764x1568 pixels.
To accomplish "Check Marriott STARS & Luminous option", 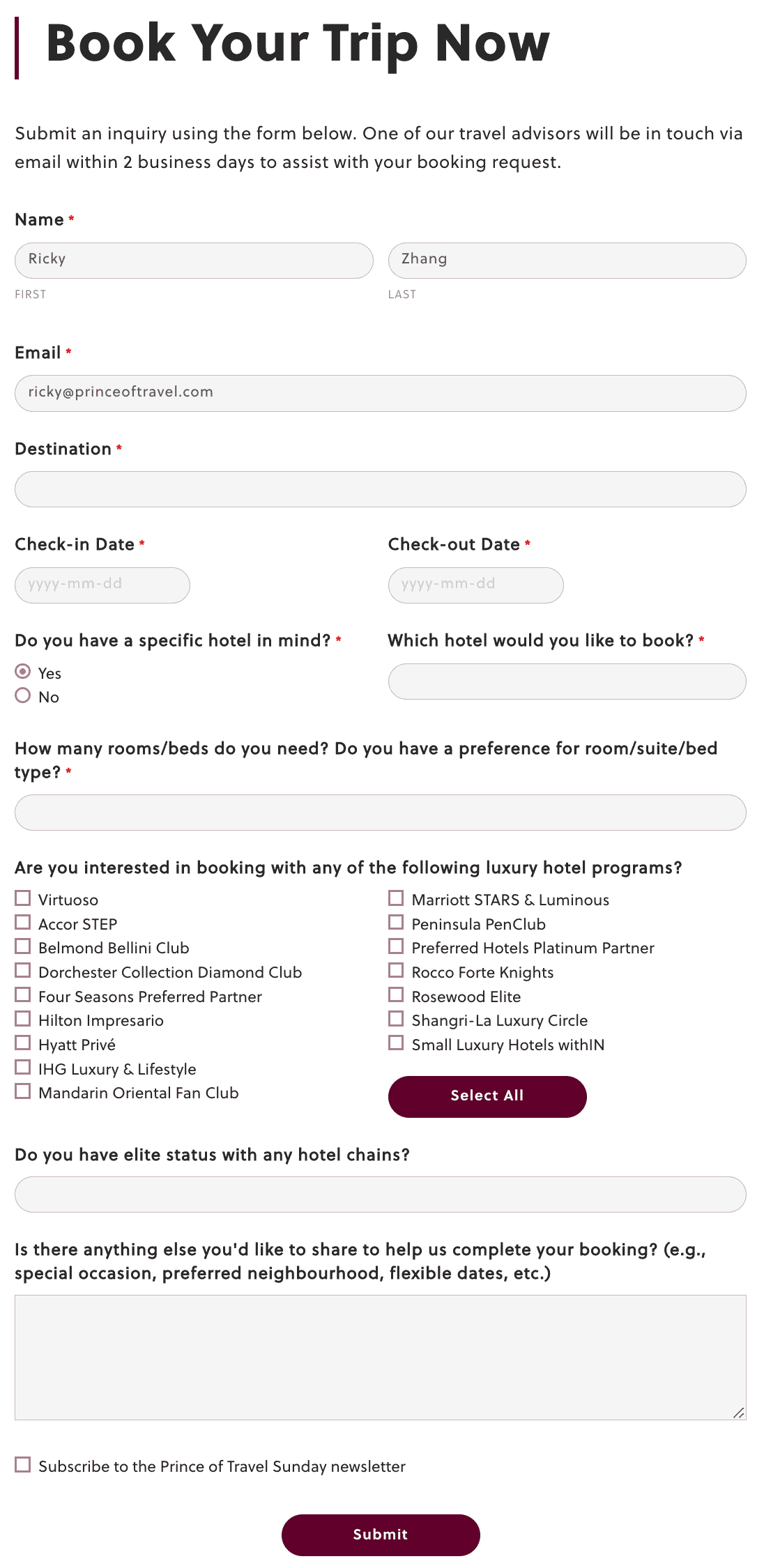I will (x=396, y=898).
